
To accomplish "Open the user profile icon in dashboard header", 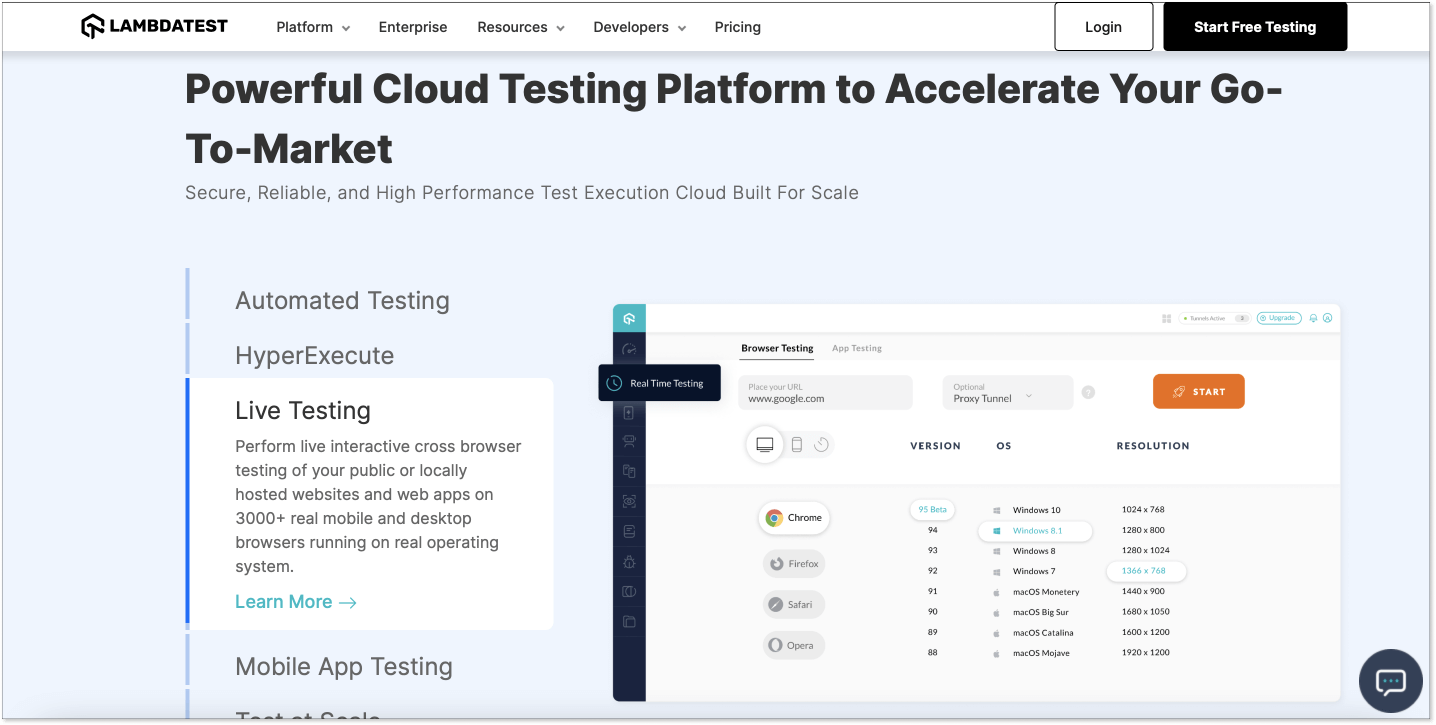I will (x=1328, y=318).
